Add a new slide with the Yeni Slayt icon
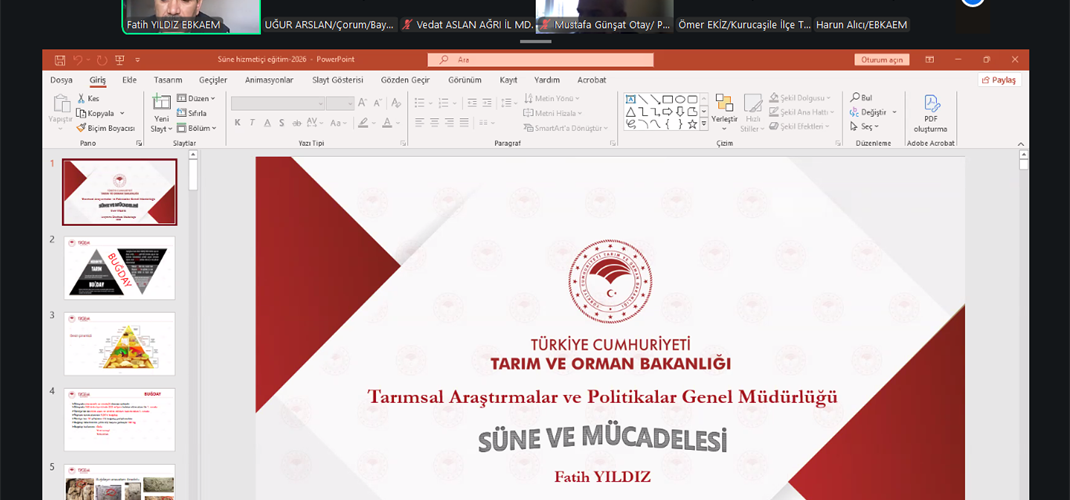This screenshot has height=500, width=1070. (x=161, y=103)
